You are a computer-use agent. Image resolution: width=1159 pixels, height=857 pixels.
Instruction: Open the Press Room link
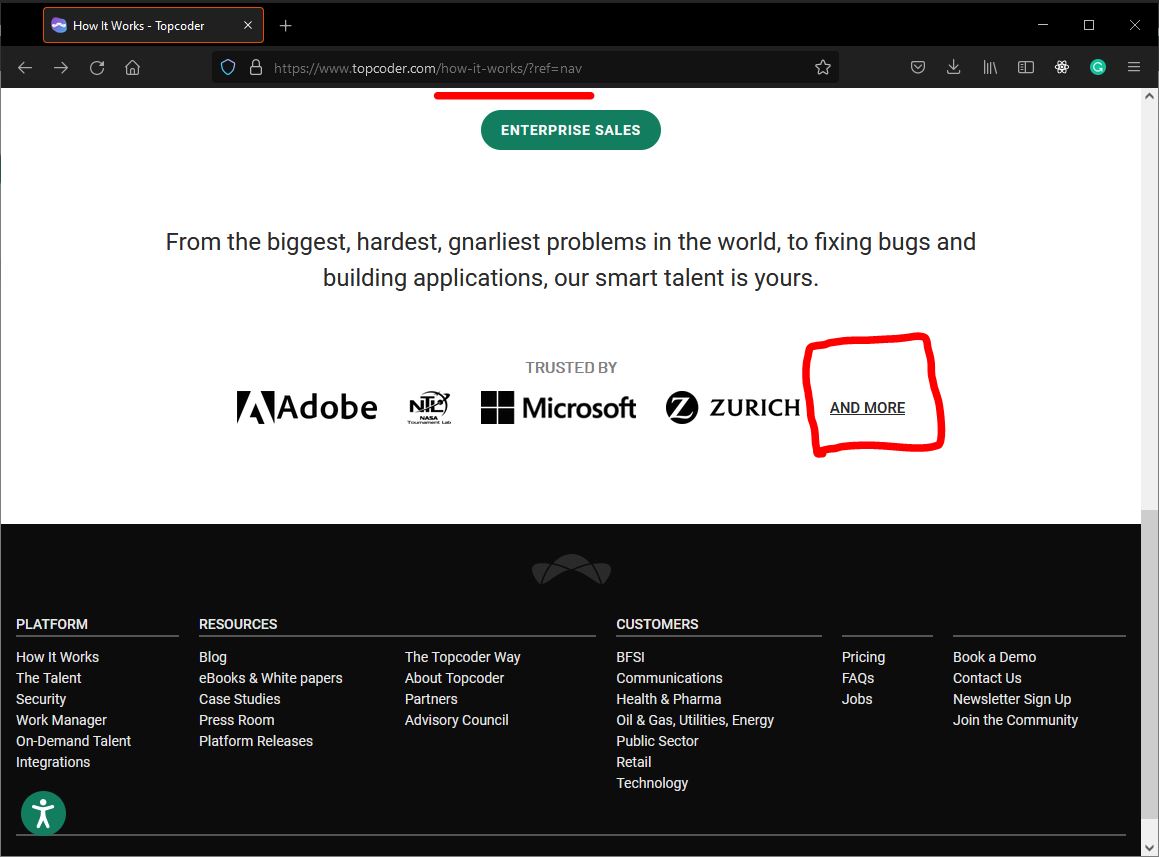[237, 719]
